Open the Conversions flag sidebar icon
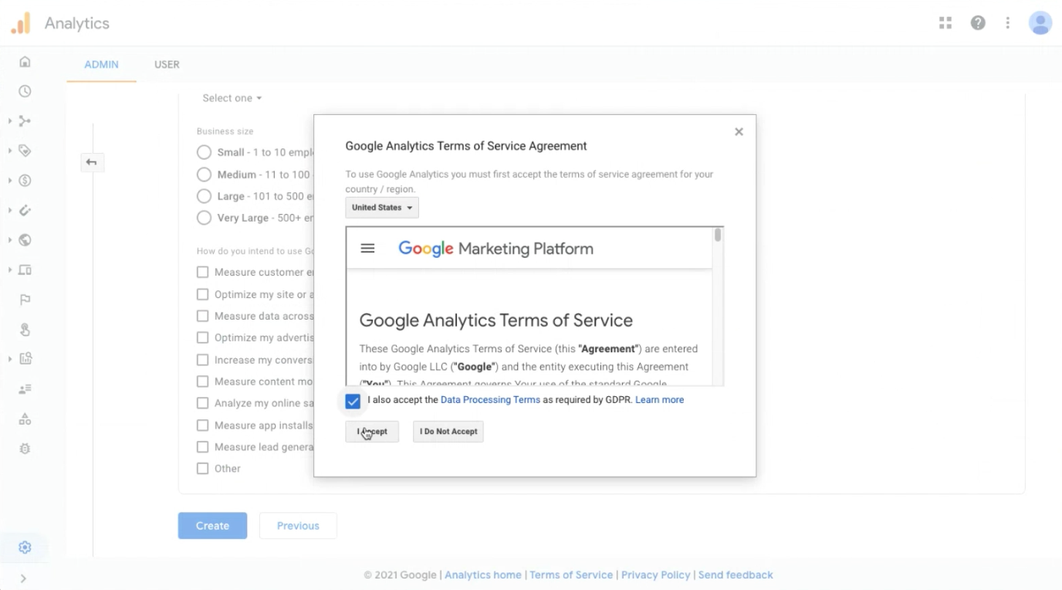Screen dimensions: 1062x590 coord(25,299)
